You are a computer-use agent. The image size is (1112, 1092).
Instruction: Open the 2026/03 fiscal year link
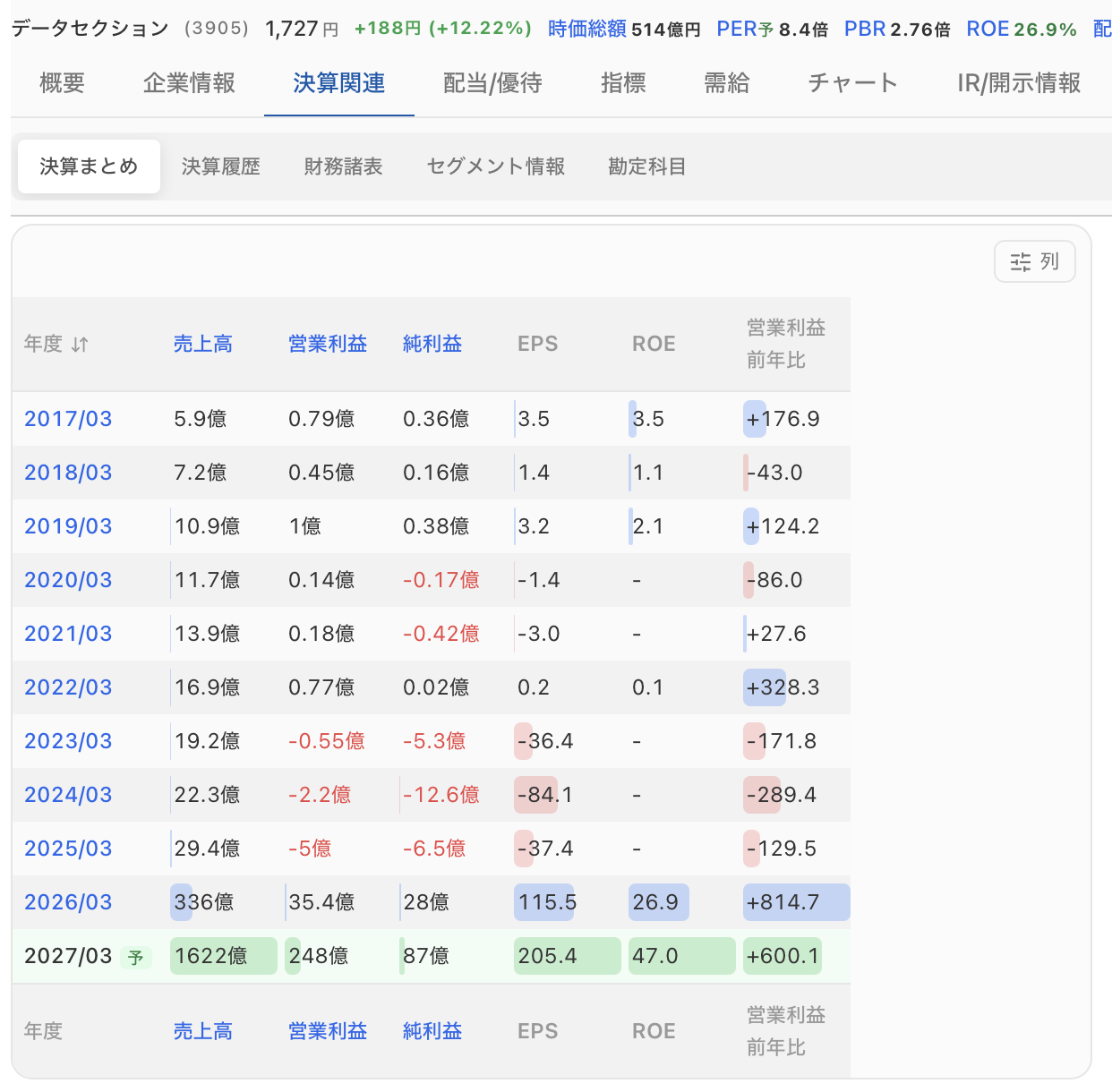point(68,902)
